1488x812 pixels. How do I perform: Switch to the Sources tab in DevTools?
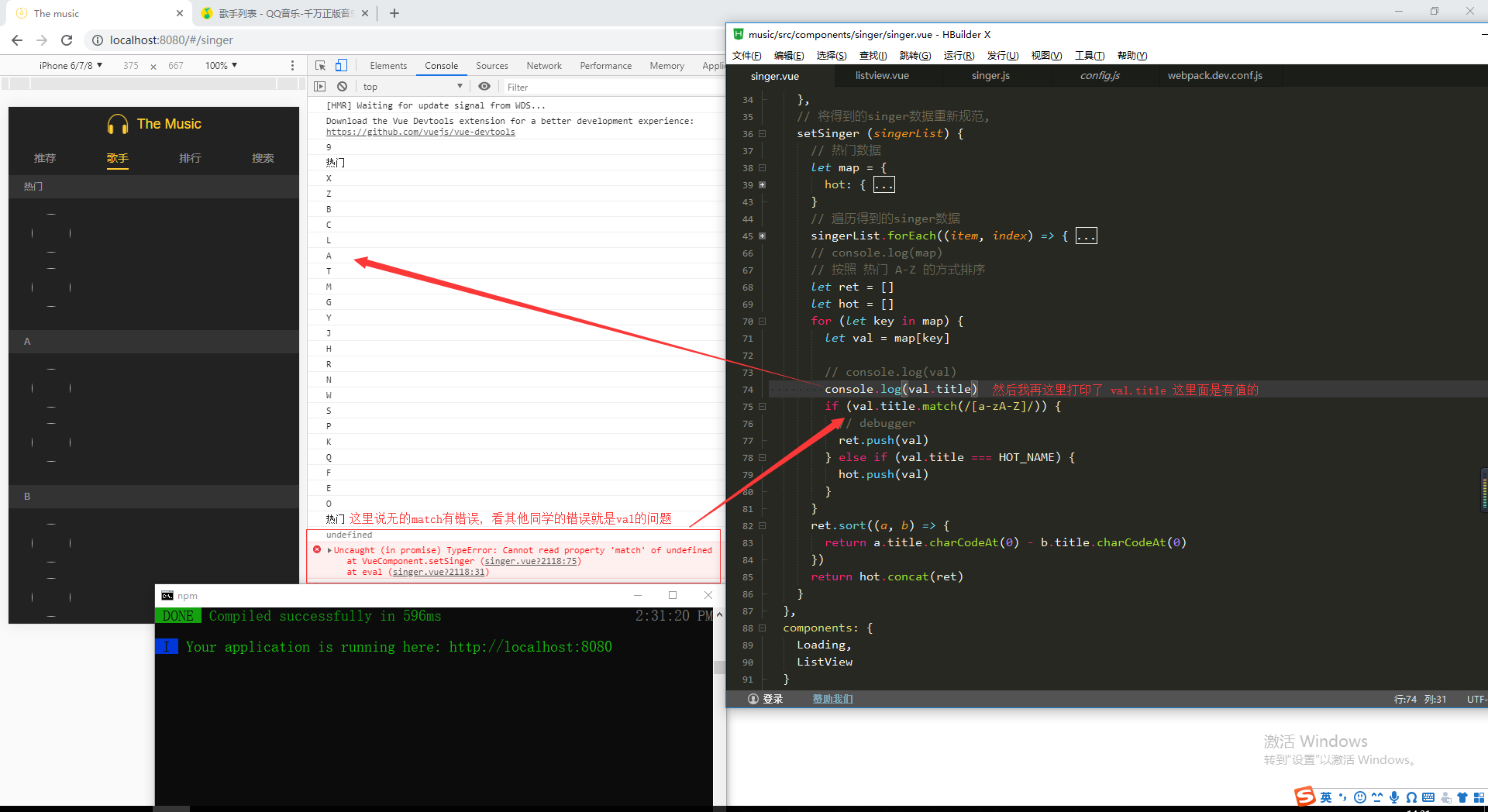click(x=492, y=66)
